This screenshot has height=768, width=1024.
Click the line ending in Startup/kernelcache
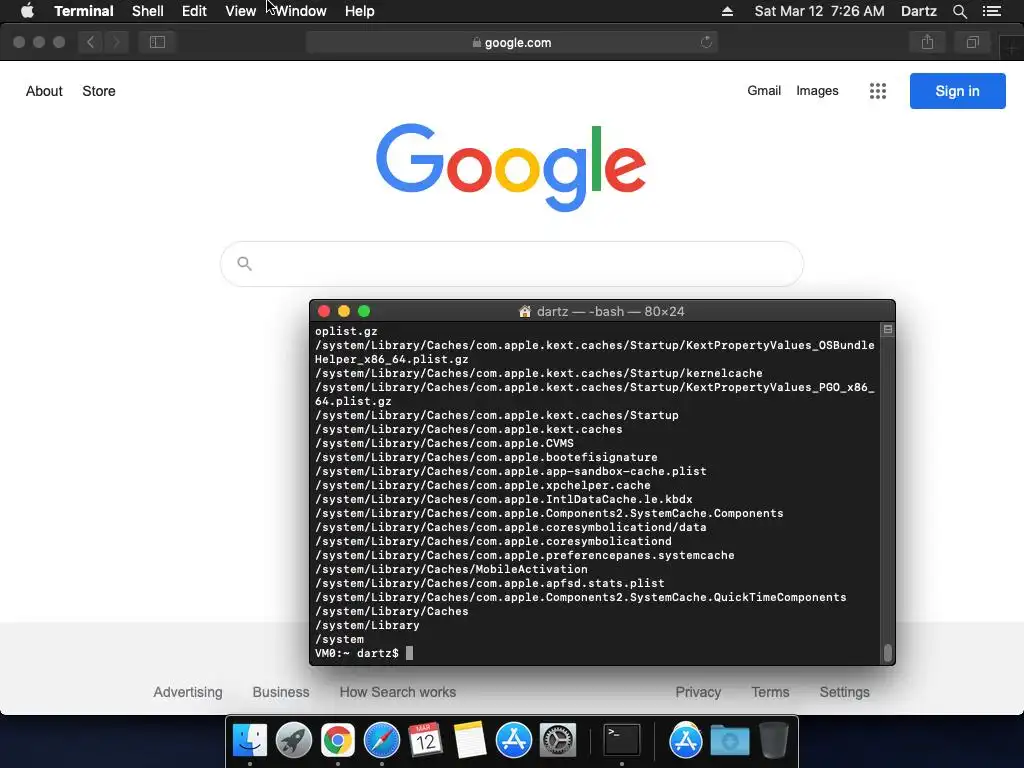coord(539,374)
